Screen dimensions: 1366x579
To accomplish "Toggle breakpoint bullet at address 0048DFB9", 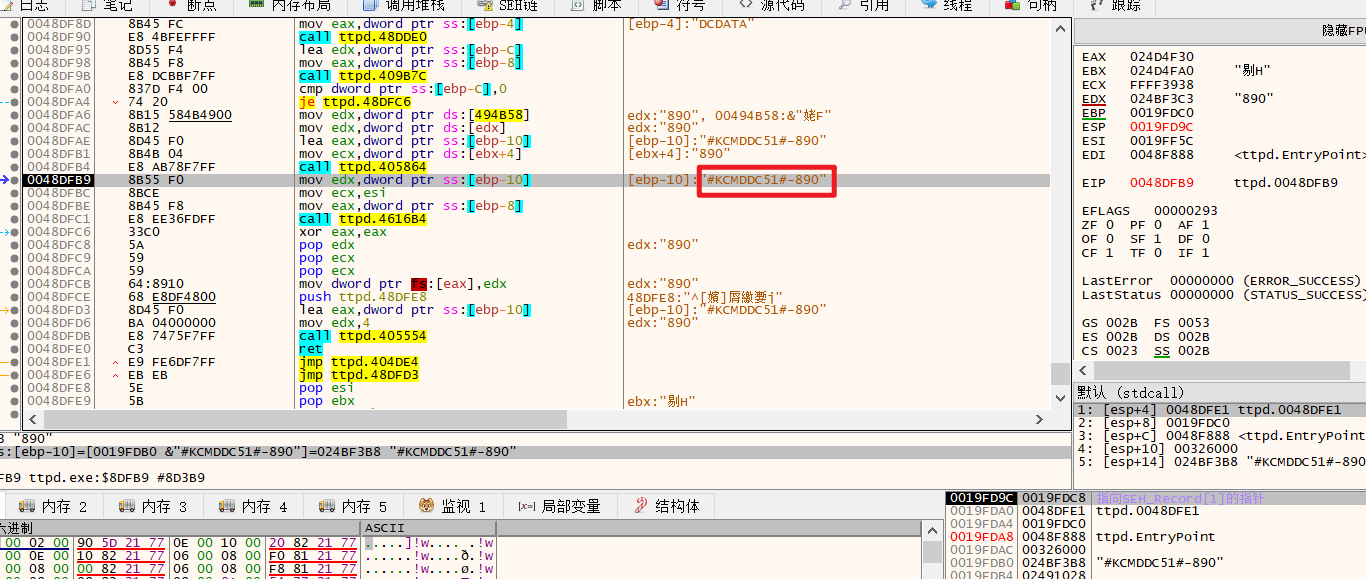I will (14, 180).
